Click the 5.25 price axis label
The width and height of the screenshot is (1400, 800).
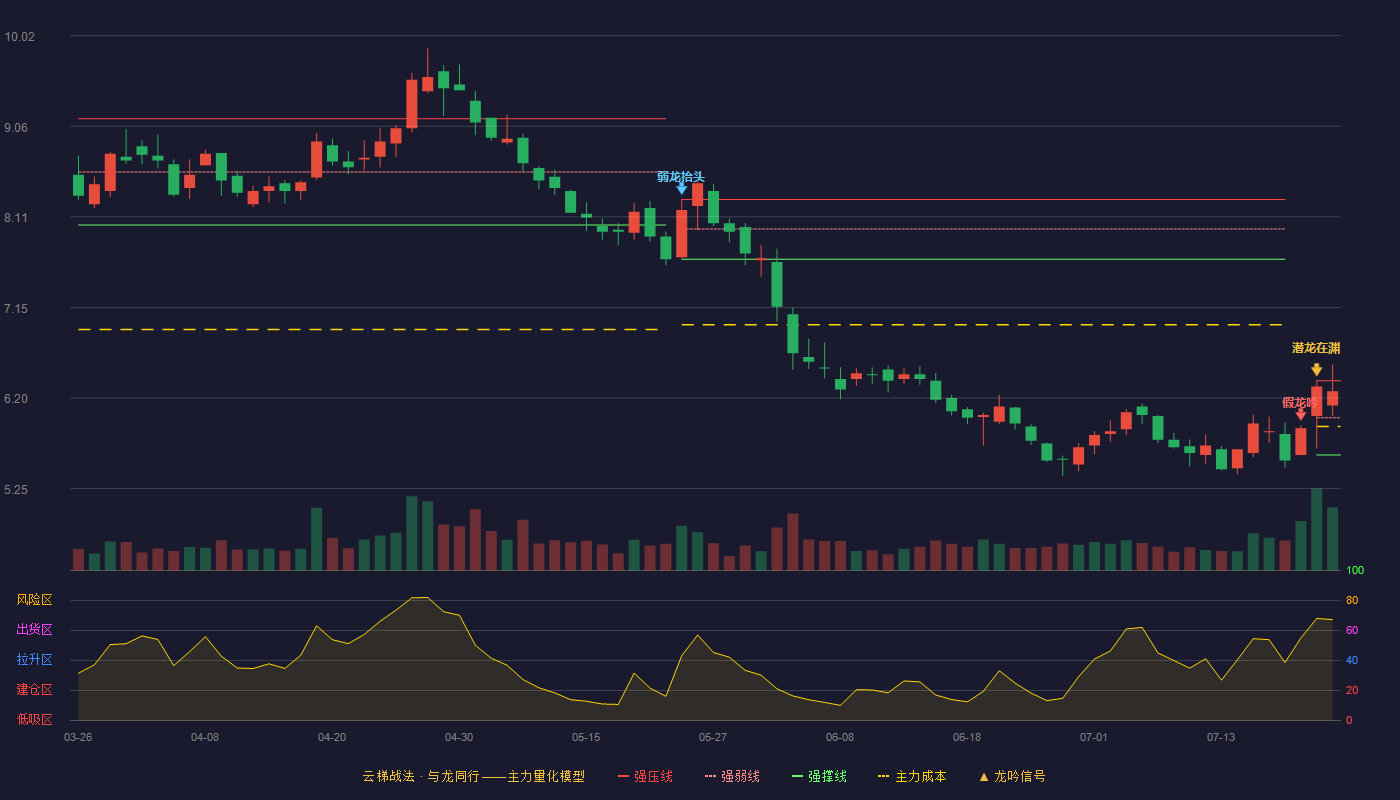[16, 490]
